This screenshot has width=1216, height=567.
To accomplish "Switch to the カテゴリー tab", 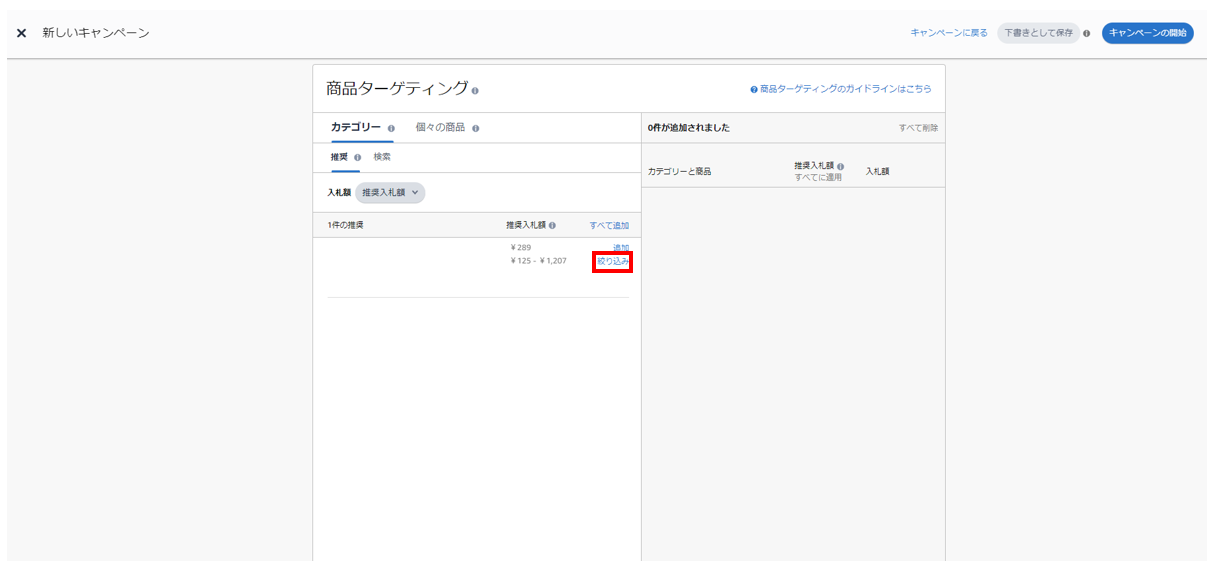I will [x=356, y=128].
